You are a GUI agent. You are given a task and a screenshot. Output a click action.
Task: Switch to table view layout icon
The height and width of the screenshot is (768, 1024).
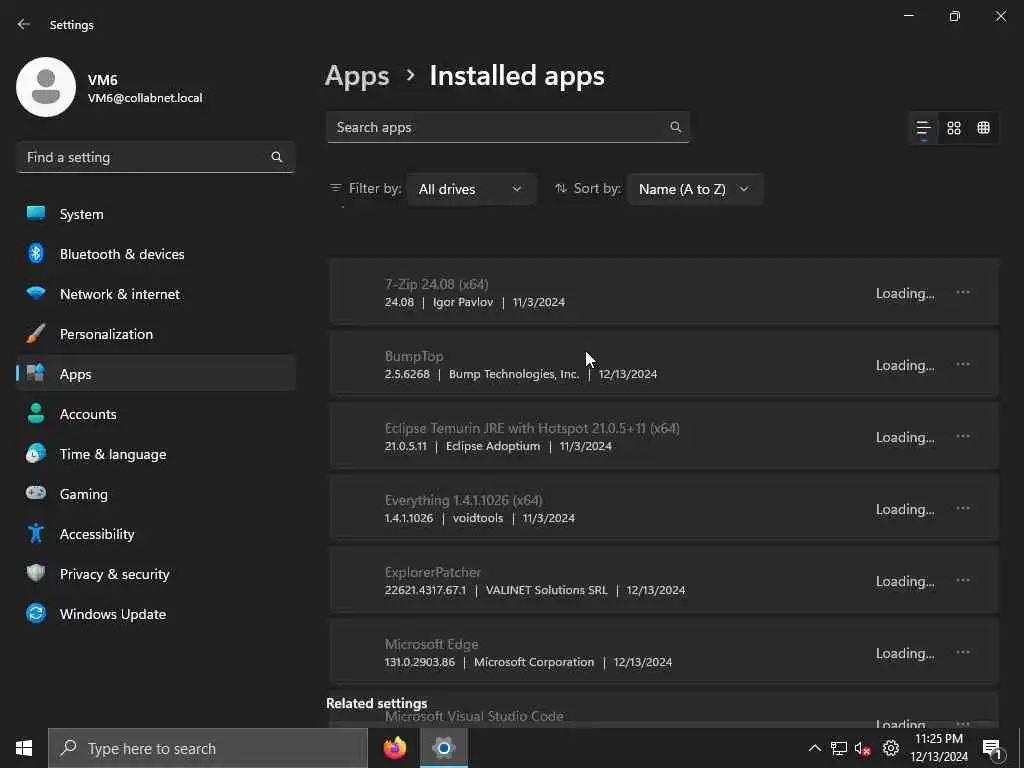click(984, 128)
